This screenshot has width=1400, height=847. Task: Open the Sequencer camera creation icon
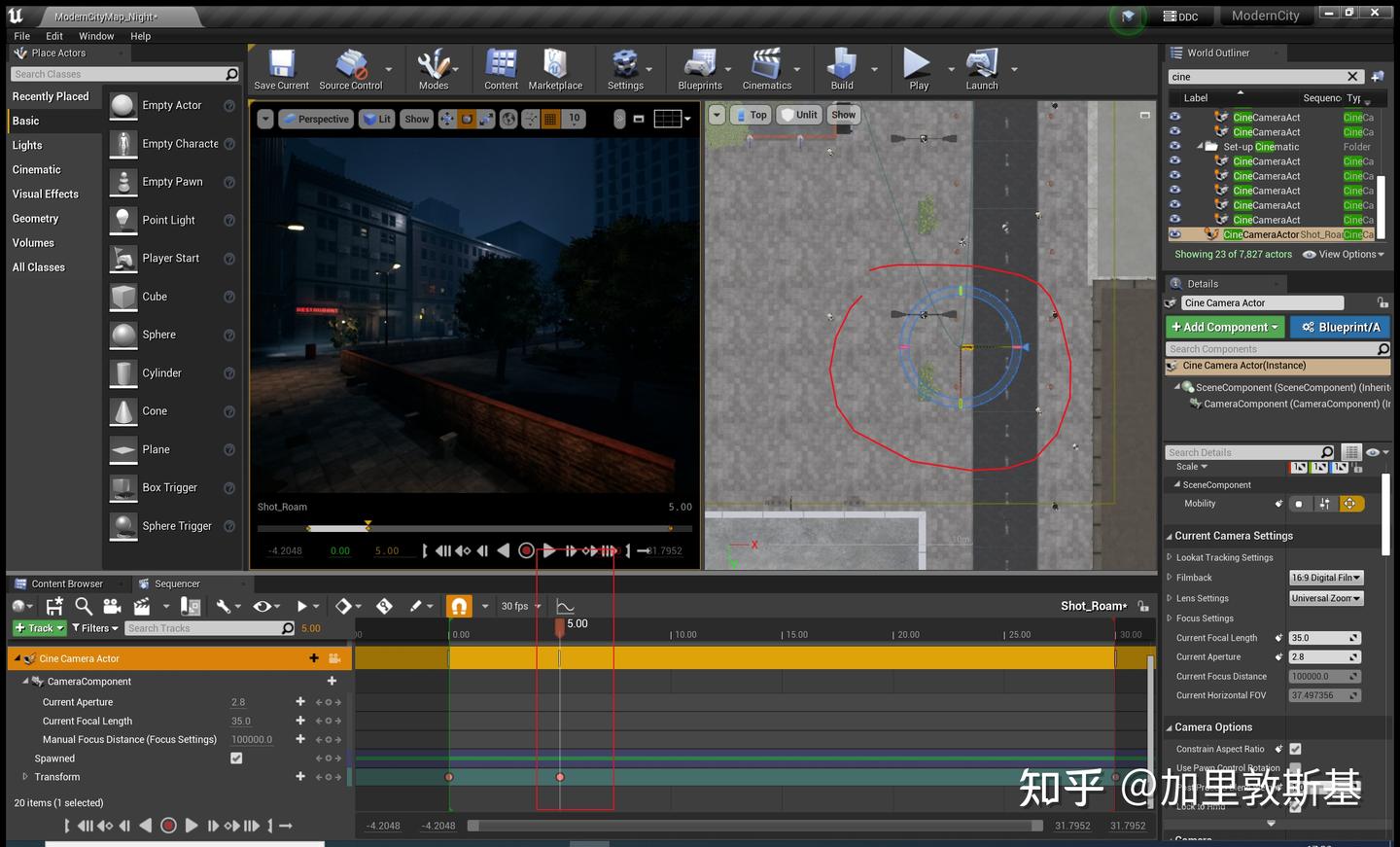(112, 606)
